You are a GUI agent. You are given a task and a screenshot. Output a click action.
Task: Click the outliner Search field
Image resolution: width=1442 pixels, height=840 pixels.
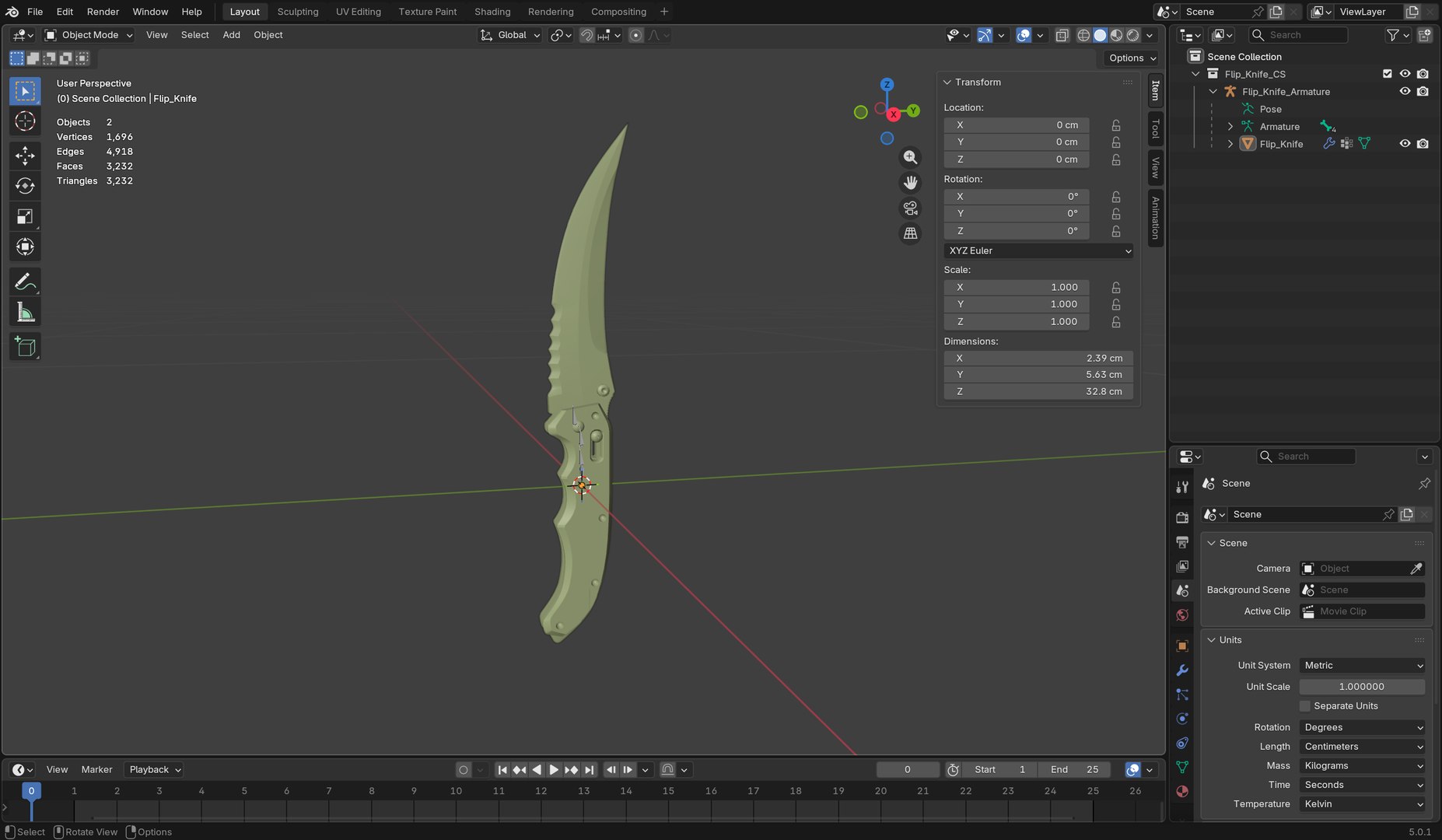(1298, 35)
